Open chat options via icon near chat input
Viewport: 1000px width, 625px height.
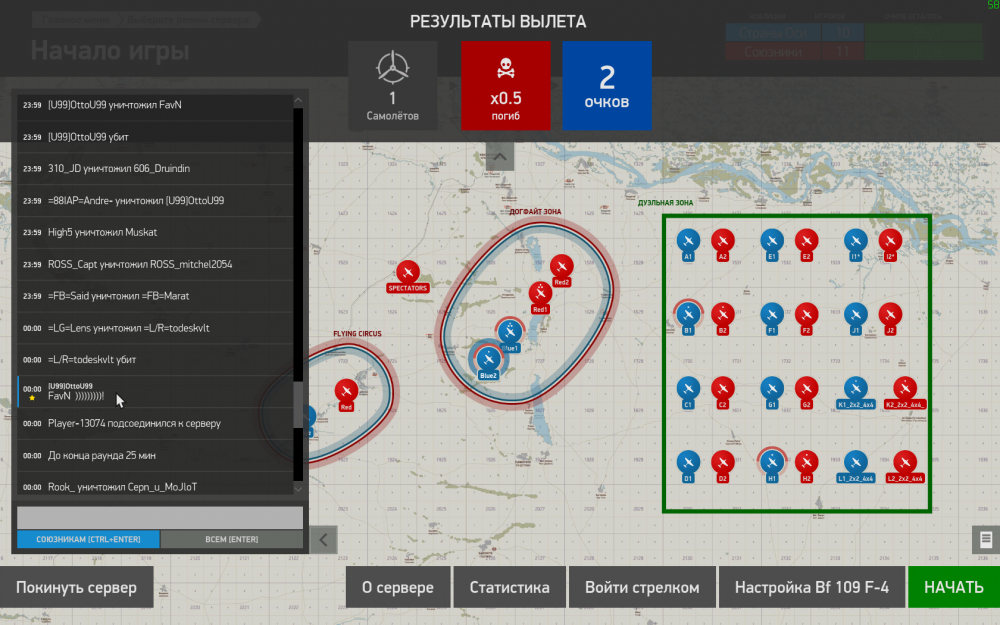pyautogui.click(x=984, y=538)
